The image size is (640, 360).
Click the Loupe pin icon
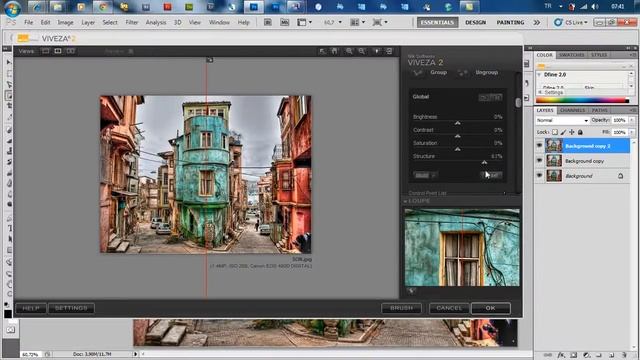point(411,291)
